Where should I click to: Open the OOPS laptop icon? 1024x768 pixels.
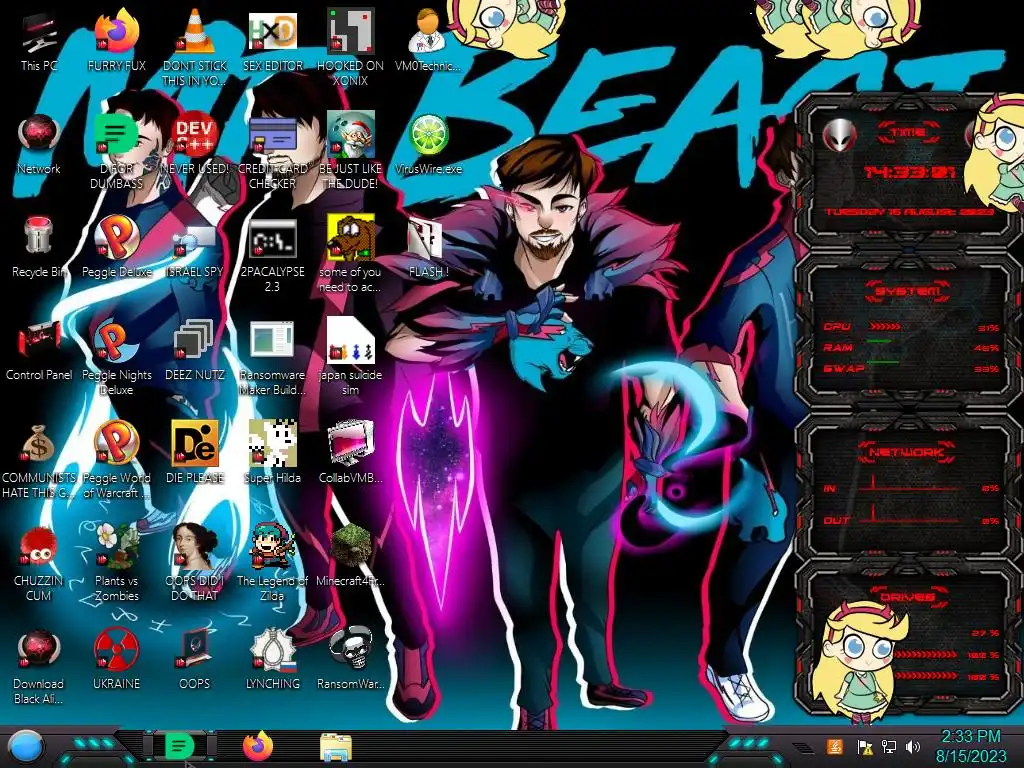(194, 660)
